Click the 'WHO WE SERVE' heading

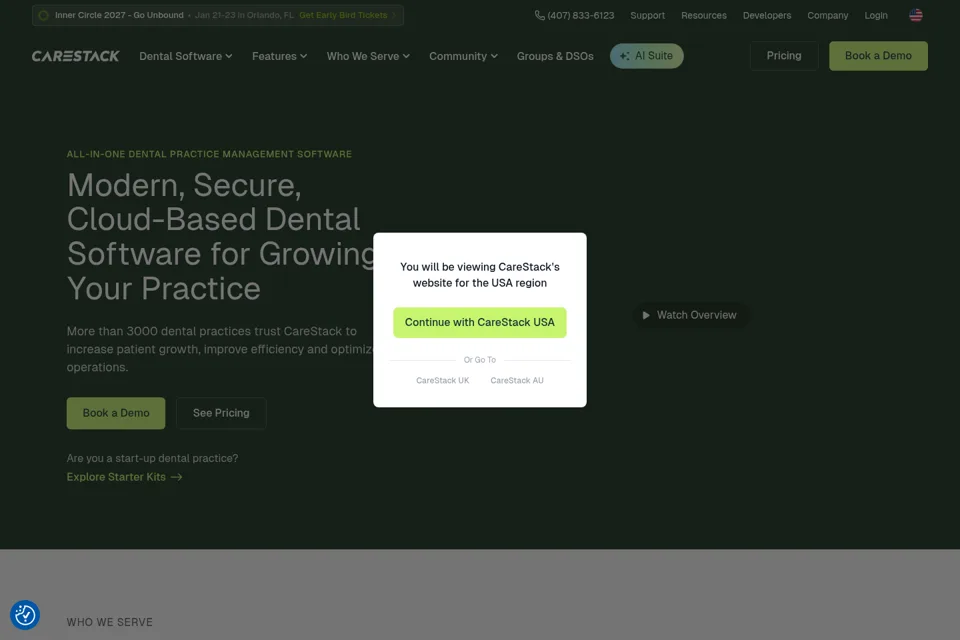110,622
